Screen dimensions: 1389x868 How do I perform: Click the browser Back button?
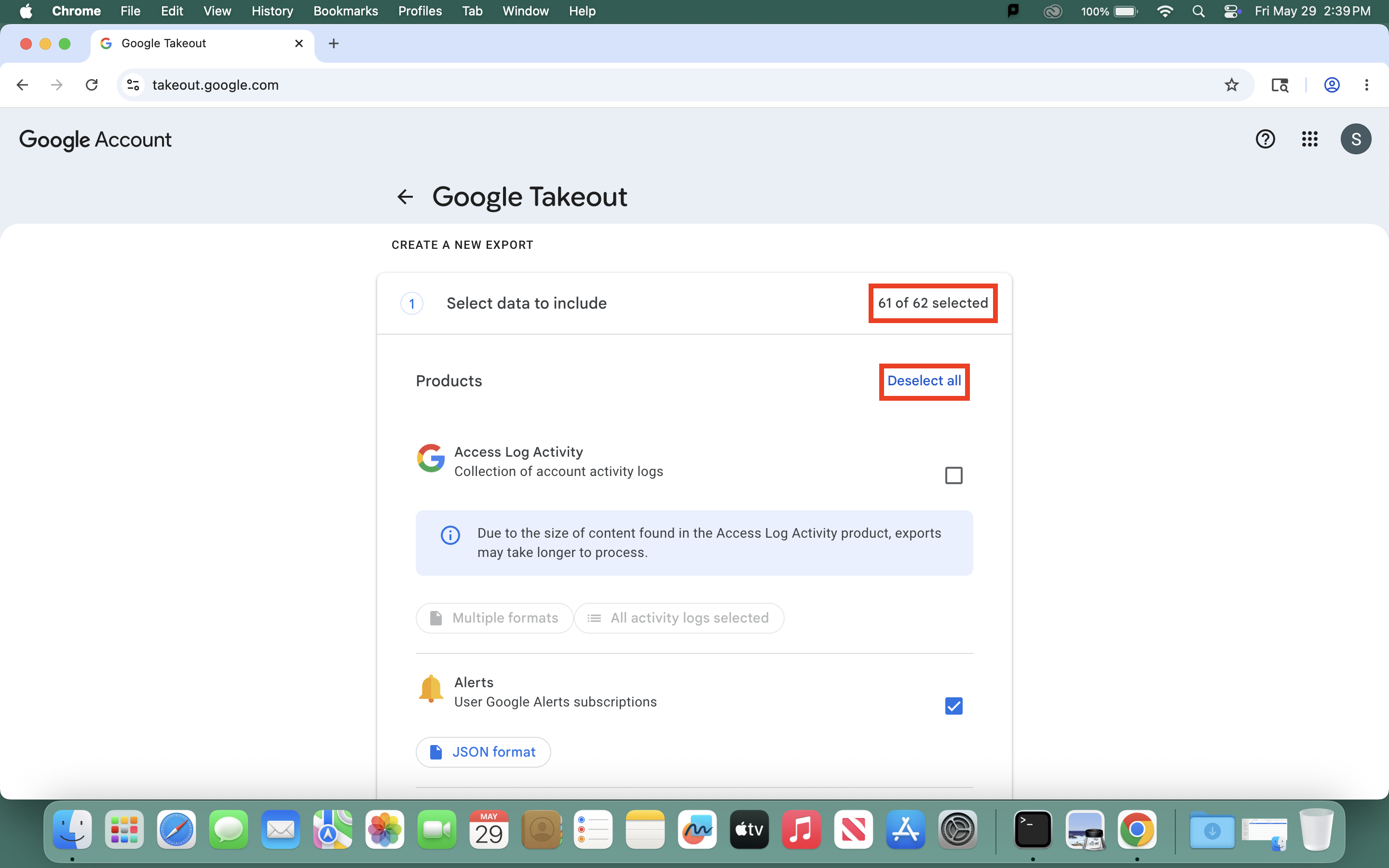tap(22, 85)
